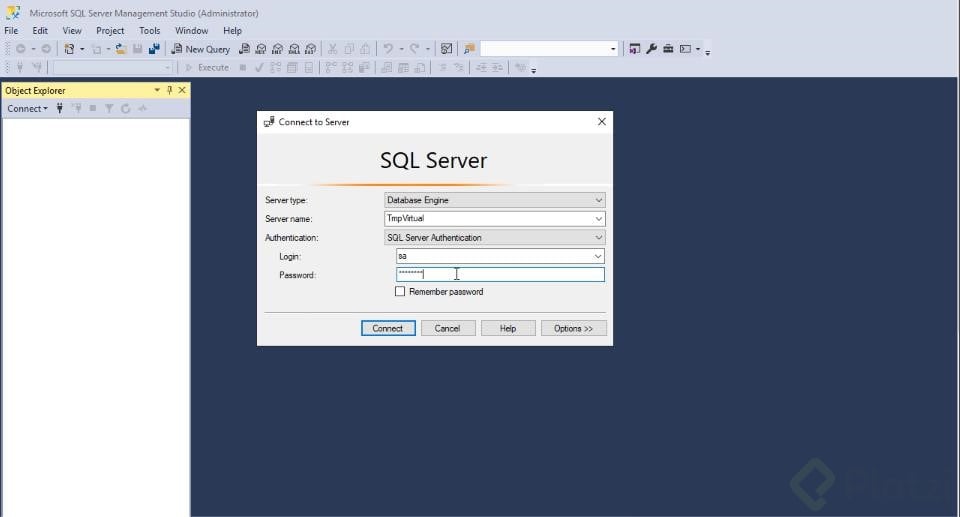This screenshot has height=517, width=960.
Task: Click the Toolbox icon in toolbar
Action: (668, 49)
